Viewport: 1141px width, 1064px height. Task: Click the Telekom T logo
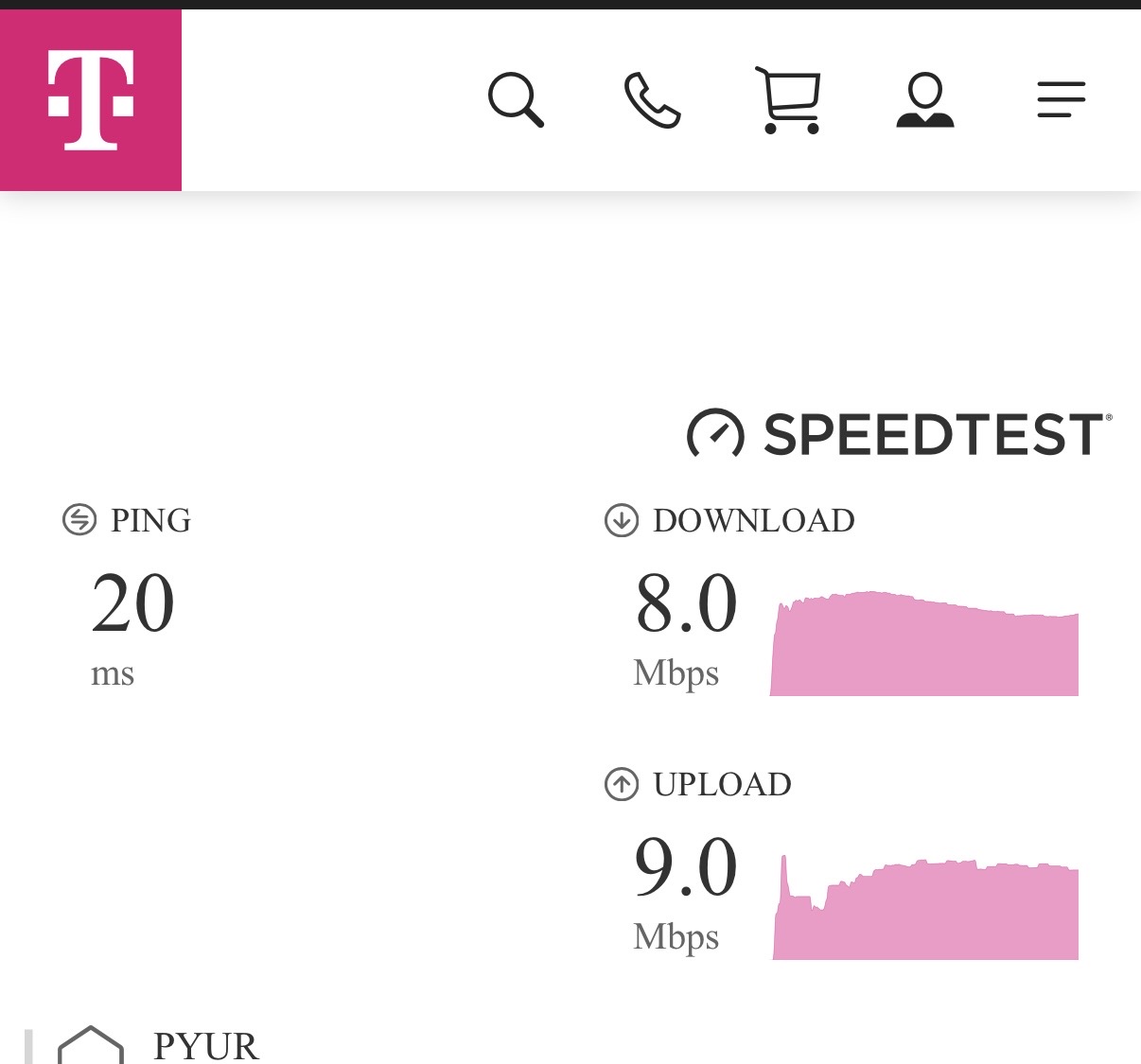pyautogui.click(x=91, y=100)
